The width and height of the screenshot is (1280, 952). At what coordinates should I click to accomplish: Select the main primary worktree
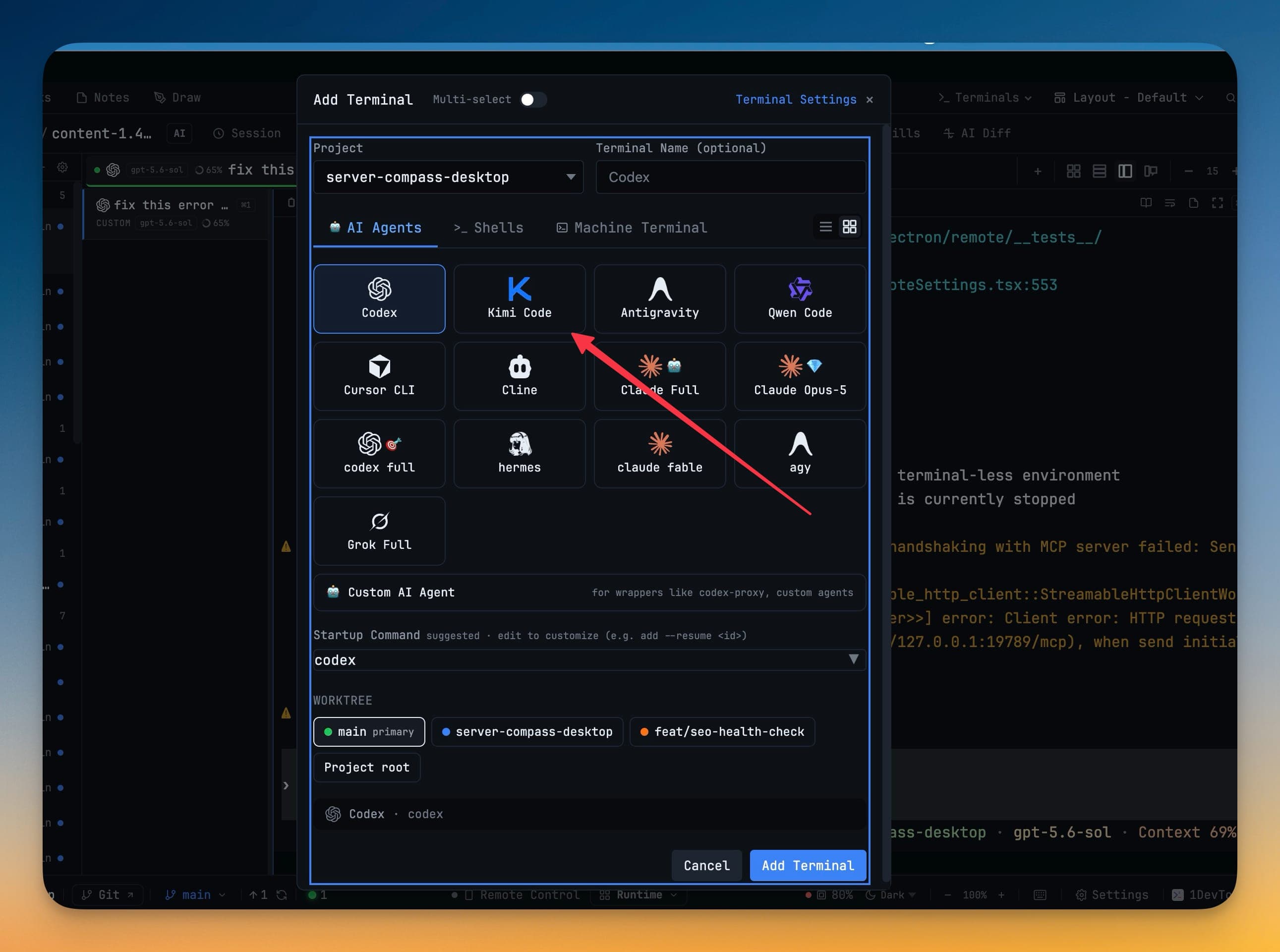[369, 731]
